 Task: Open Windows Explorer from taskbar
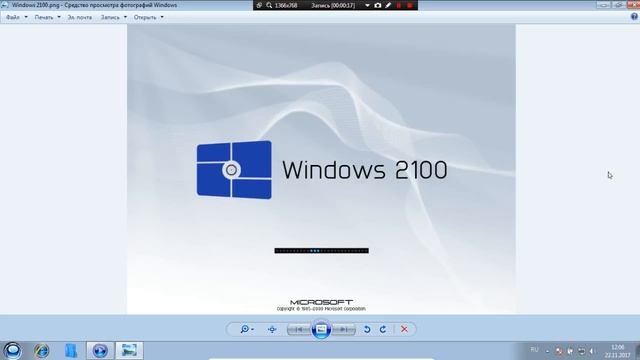pos(71,351)
